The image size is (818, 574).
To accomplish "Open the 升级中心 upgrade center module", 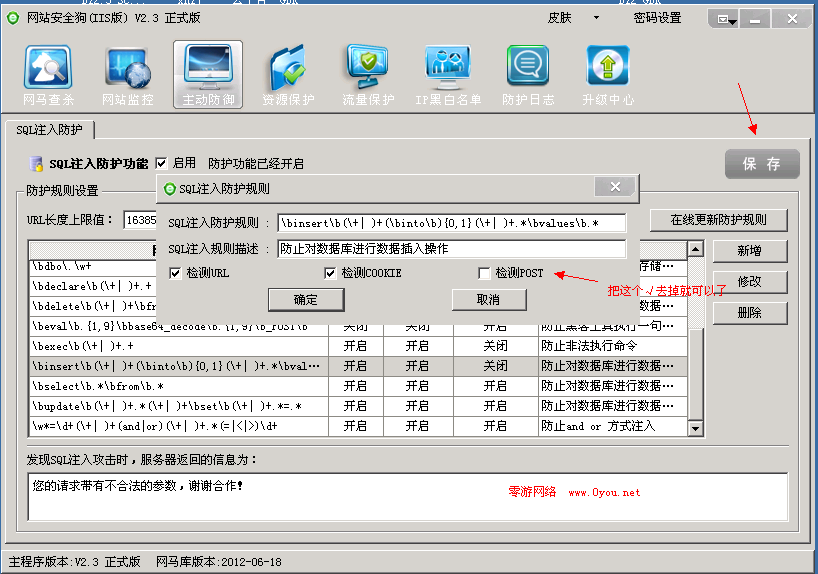I will 608,75.
